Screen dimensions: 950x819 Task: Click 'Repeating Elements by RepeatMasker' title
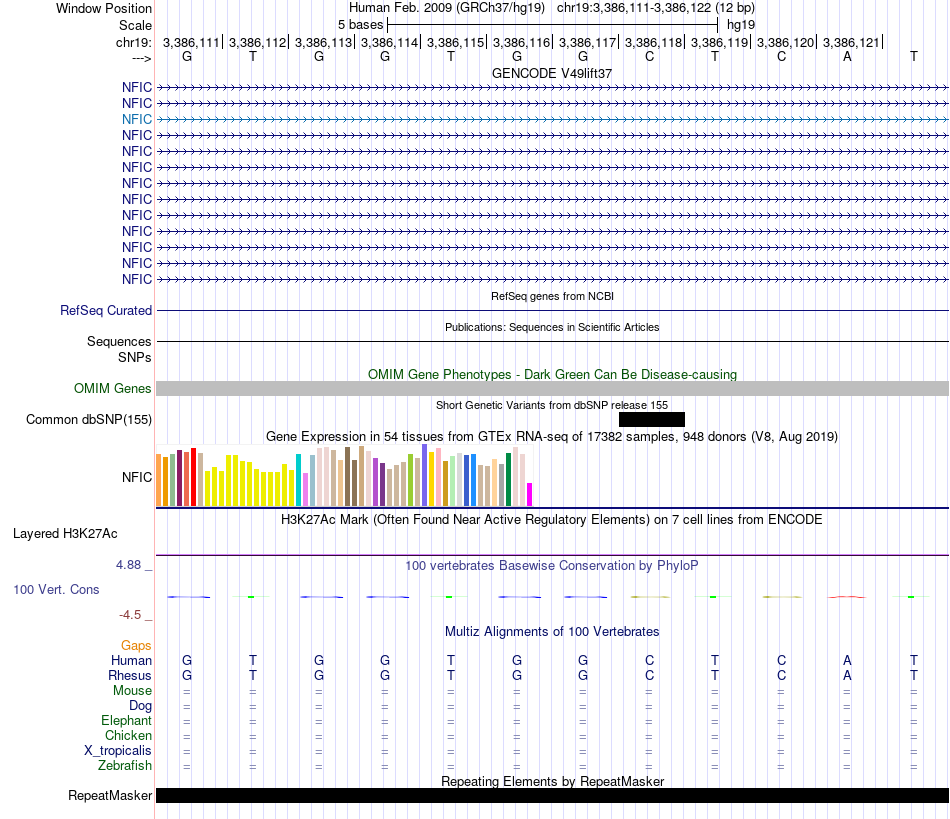tap(553, 781)
